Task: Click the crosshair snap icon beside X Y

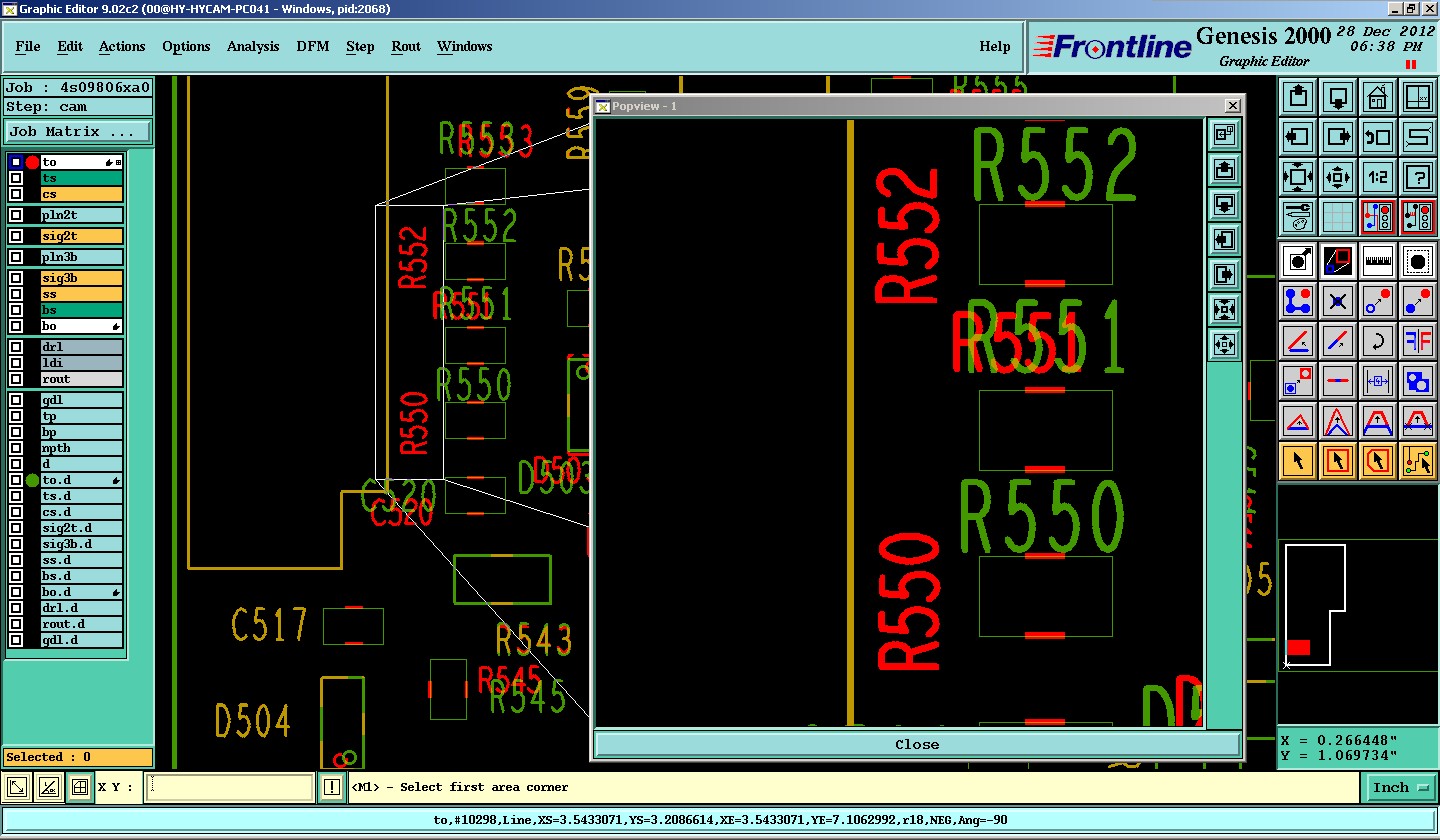Action: pyautogui.click(x=80, y=788)
